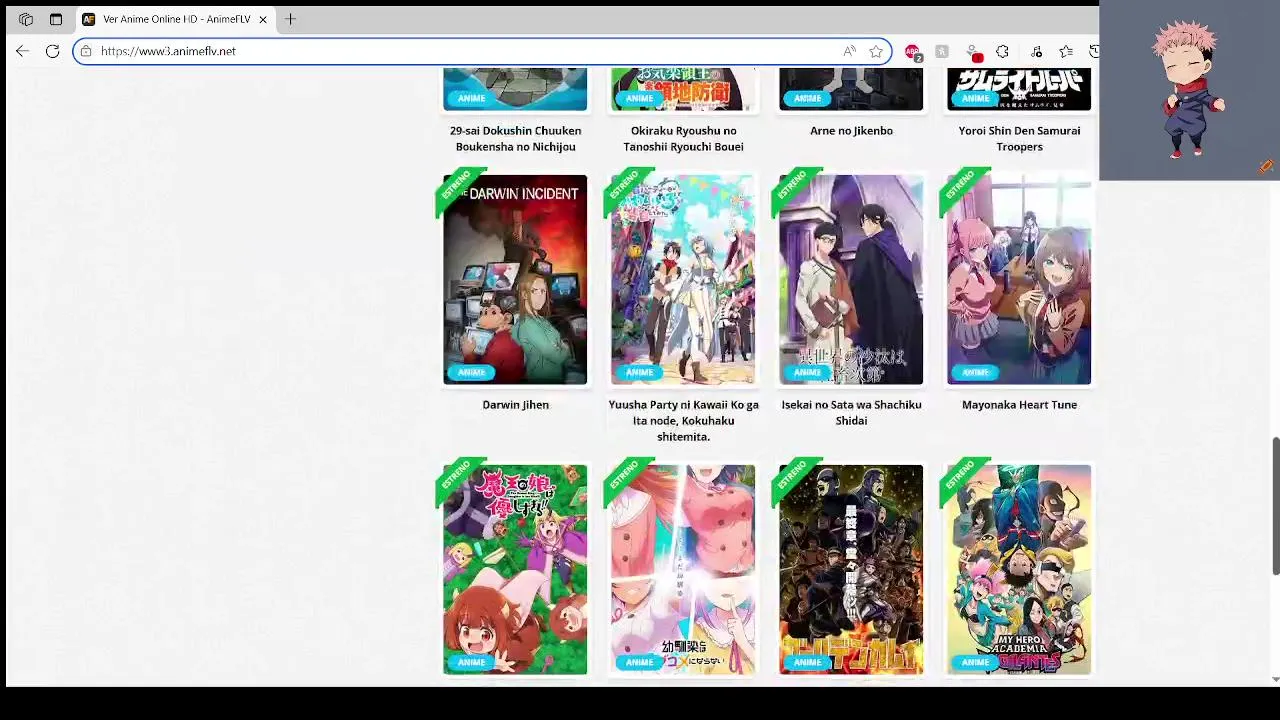Open My Hero Academia Vigilantes poster

click(1019, 569)
